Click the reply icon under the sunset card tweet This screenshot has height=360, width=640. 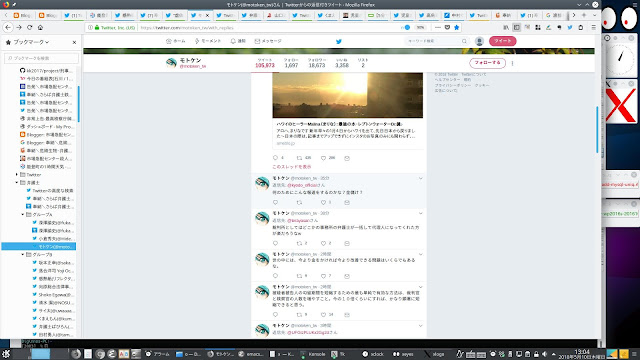coord(275,158)
